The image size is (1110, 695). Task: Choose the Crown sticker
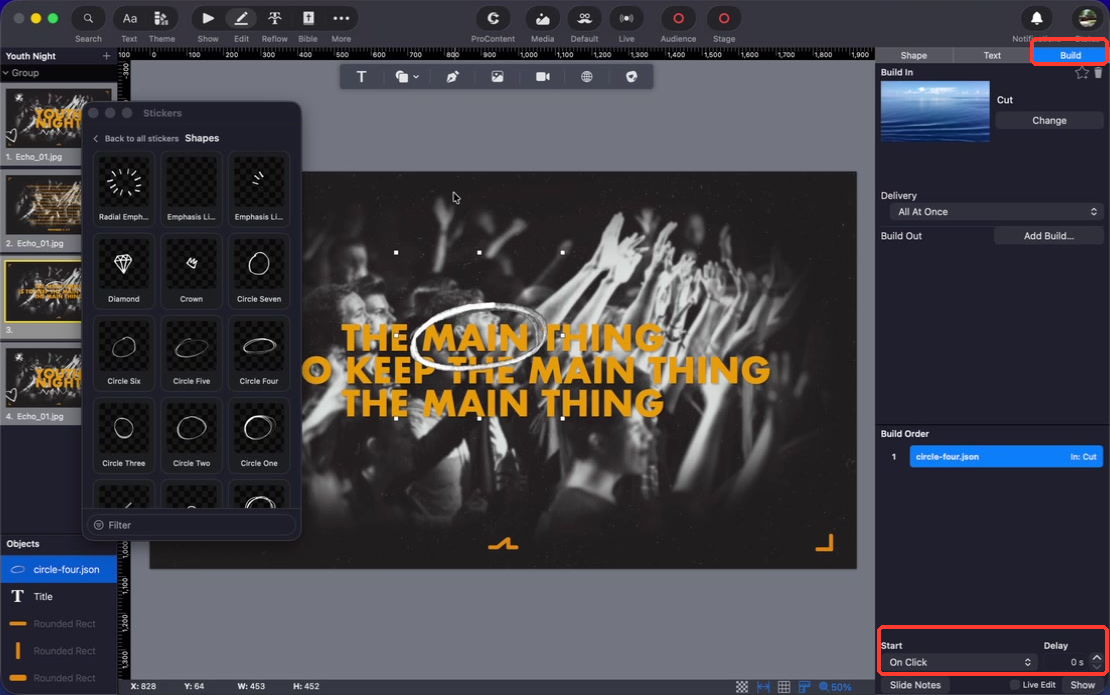click(x=191, y=271)
